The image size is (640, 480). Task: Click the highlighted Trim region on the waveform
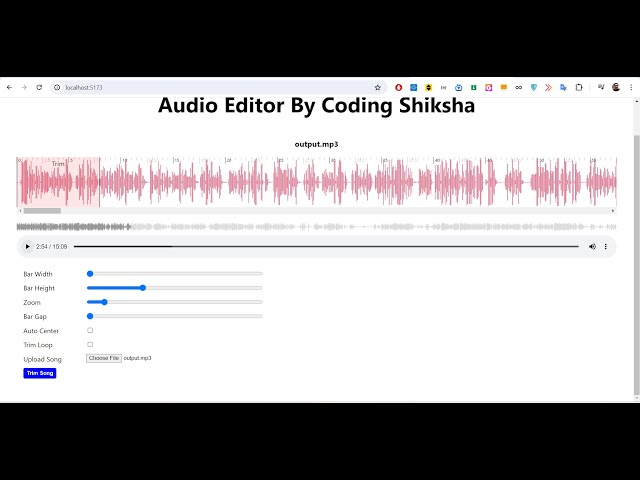(x=58, y=182)
